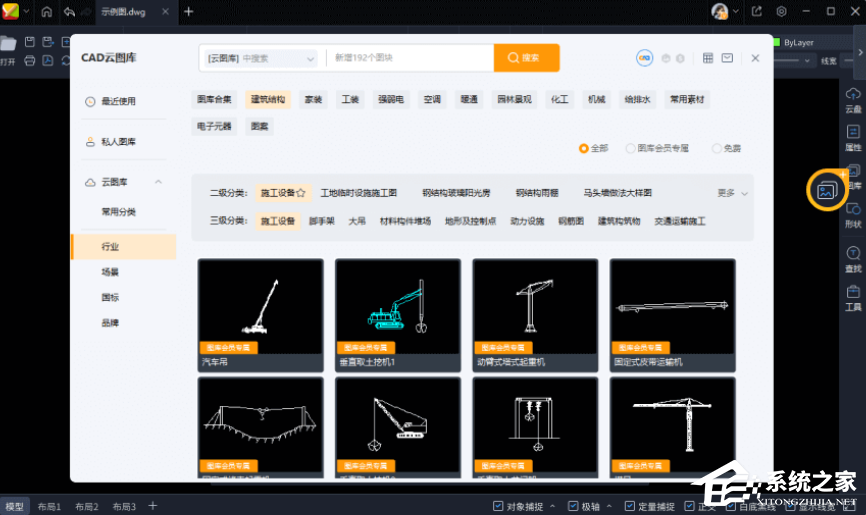Open 最近使用 in sidebar

(x=118, y=101)
